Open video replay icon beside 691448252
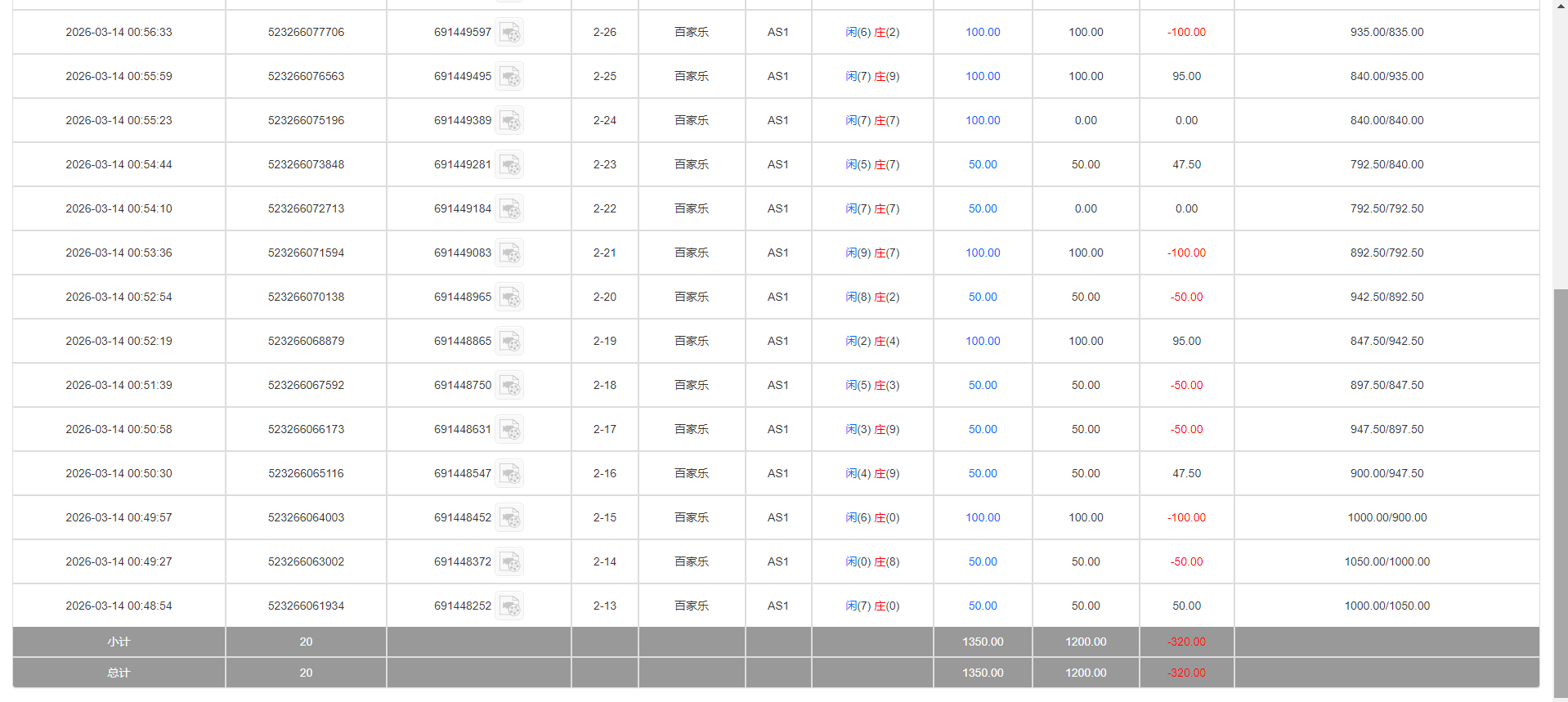The image size is (1568, 702). (509, 606)
